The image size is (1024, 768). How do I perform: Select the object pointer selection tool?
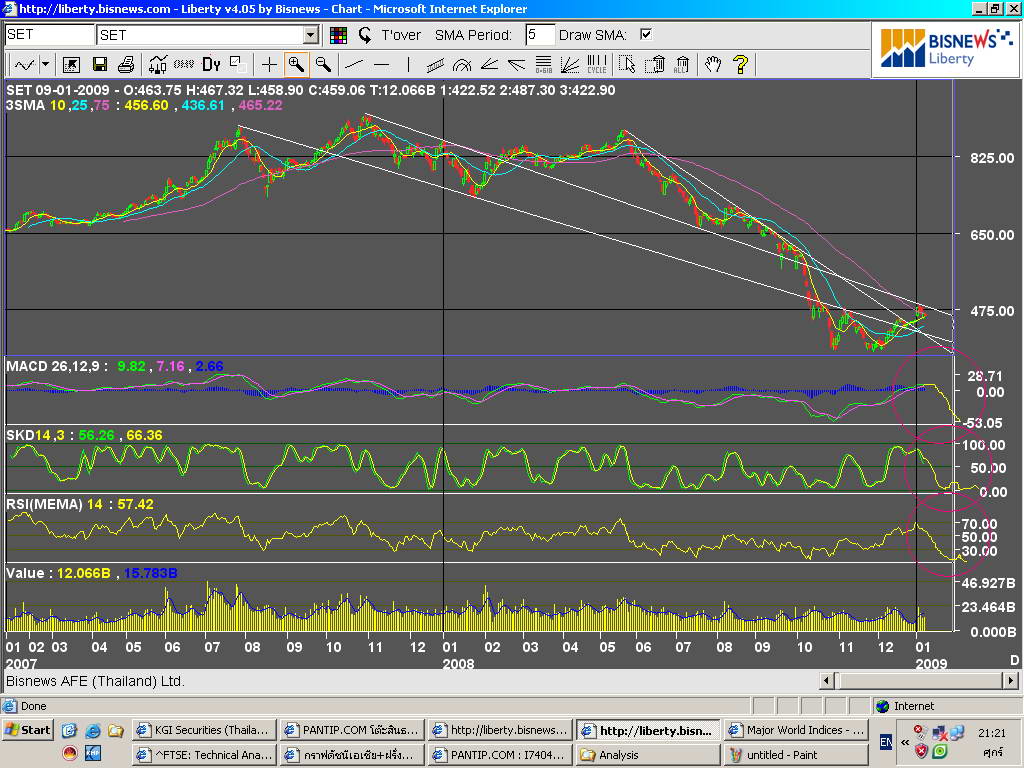click(x=627, y=64)
